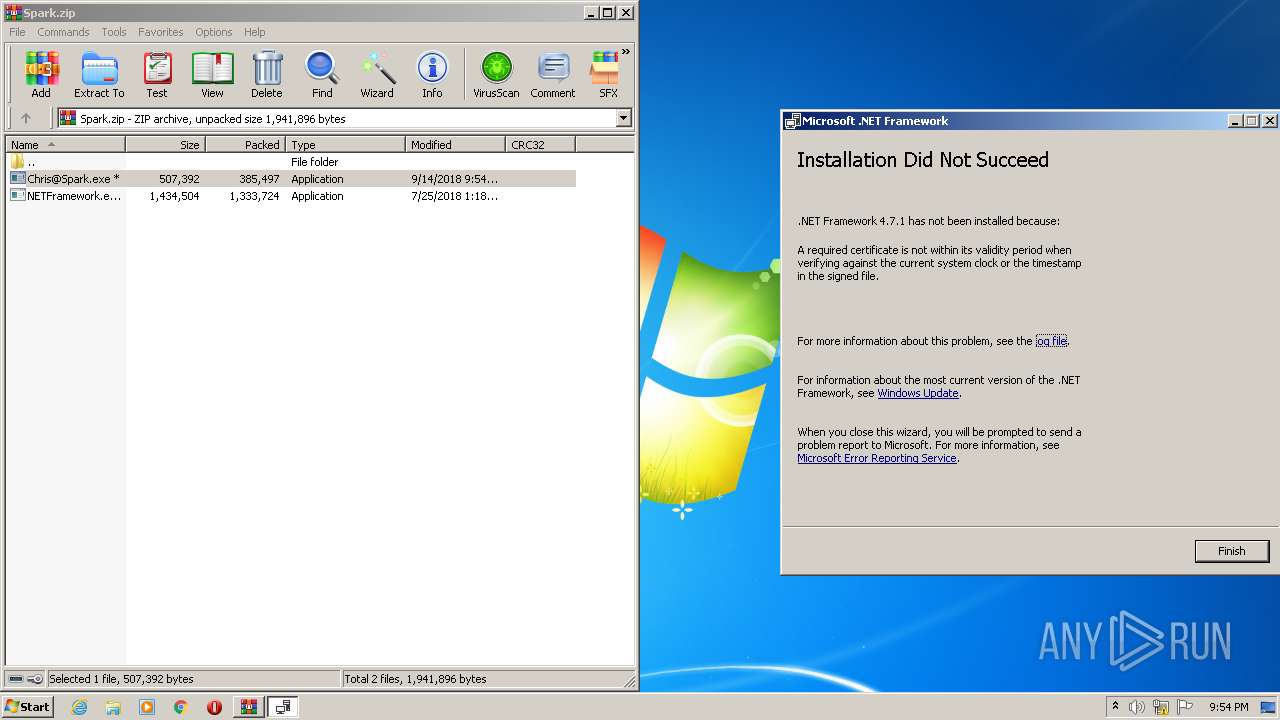Click the Find magnifier icon
The width and height of the screenshot is (1280, 720).
pyautogui.click(x=322, y=75)
